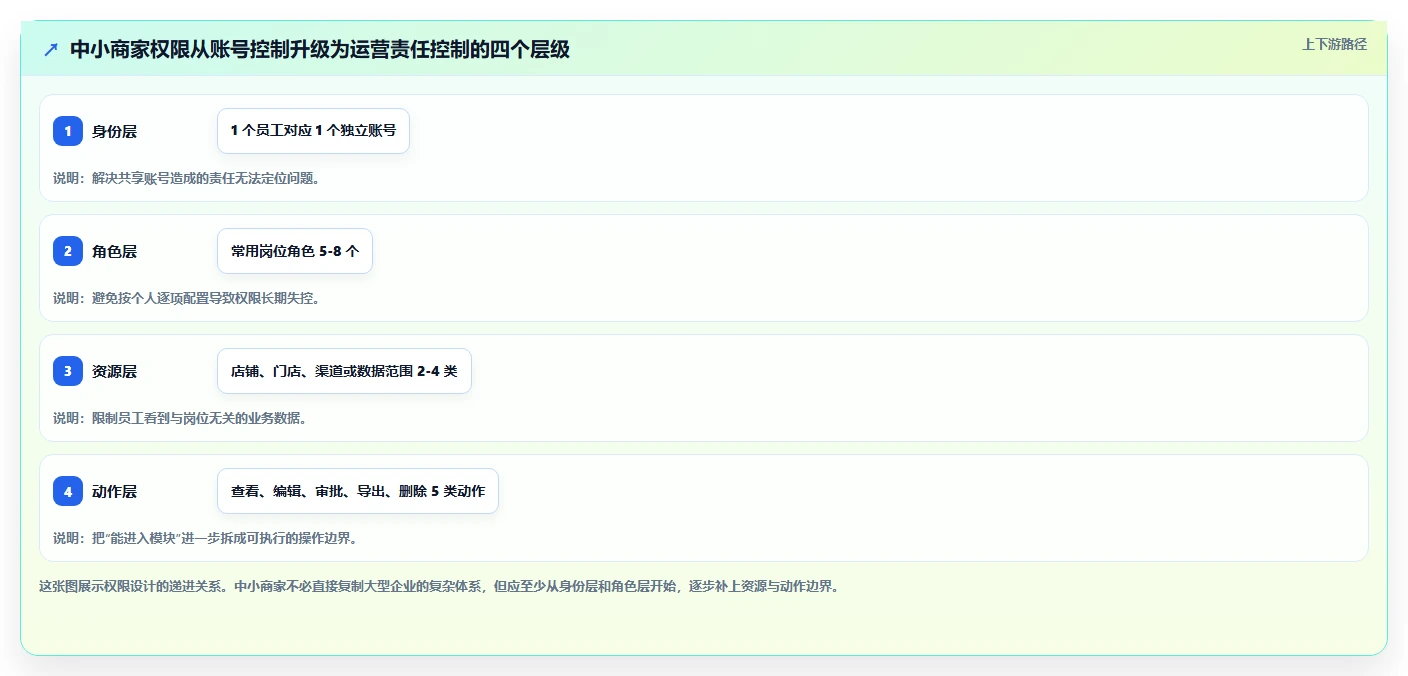This screenshot has width=1408, height=676.
Task: Click the 资源层 label
Action: 114,371
